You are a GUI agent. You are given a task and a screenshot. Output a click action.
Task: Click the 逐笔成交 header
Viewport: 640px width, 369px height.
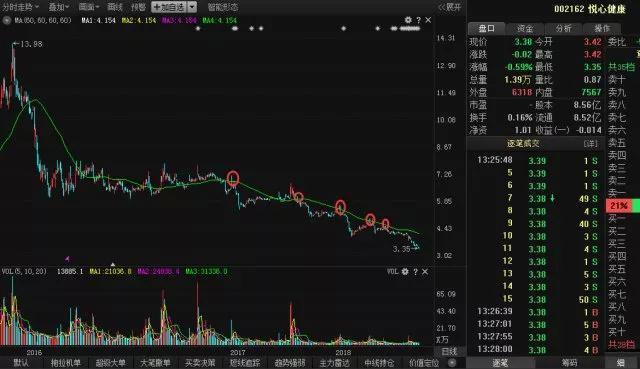523,143
